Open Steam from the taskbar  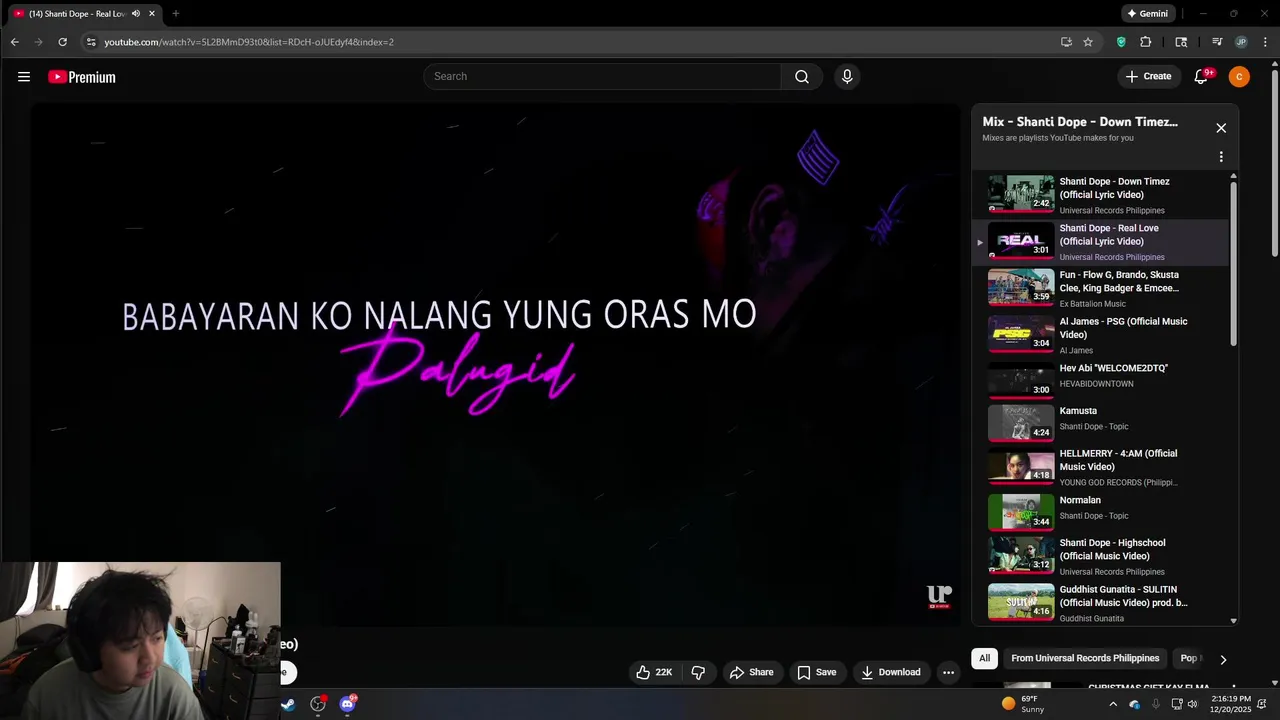pos(288,704)
